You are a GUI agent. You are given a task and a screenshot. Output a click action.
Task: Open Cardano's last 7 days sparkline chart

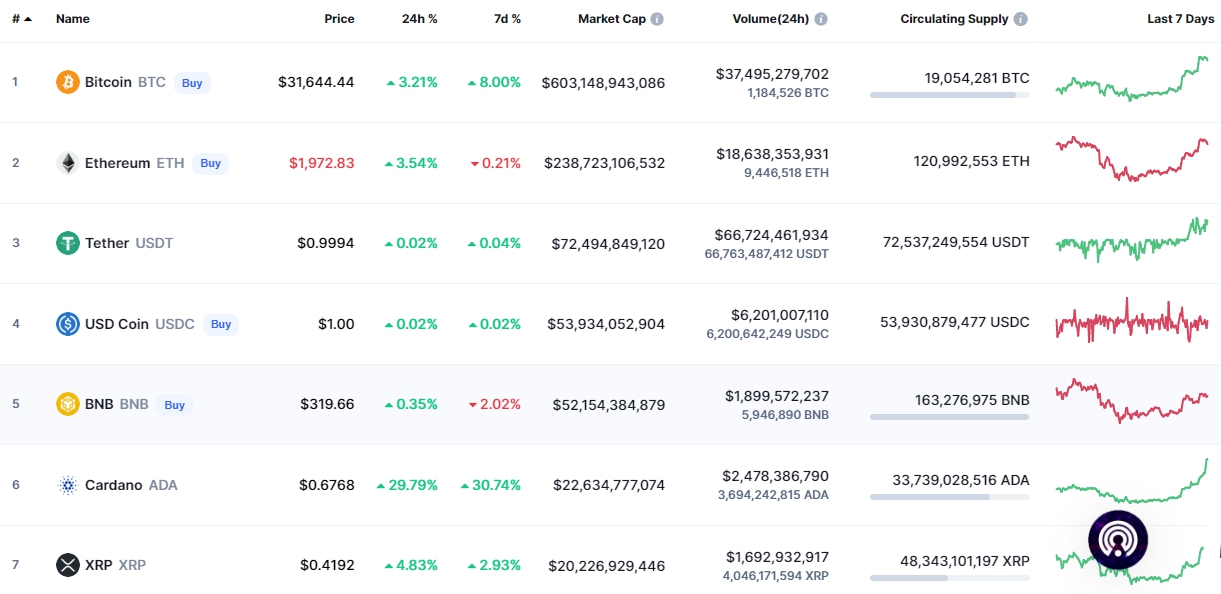(x=1131, y=482)
